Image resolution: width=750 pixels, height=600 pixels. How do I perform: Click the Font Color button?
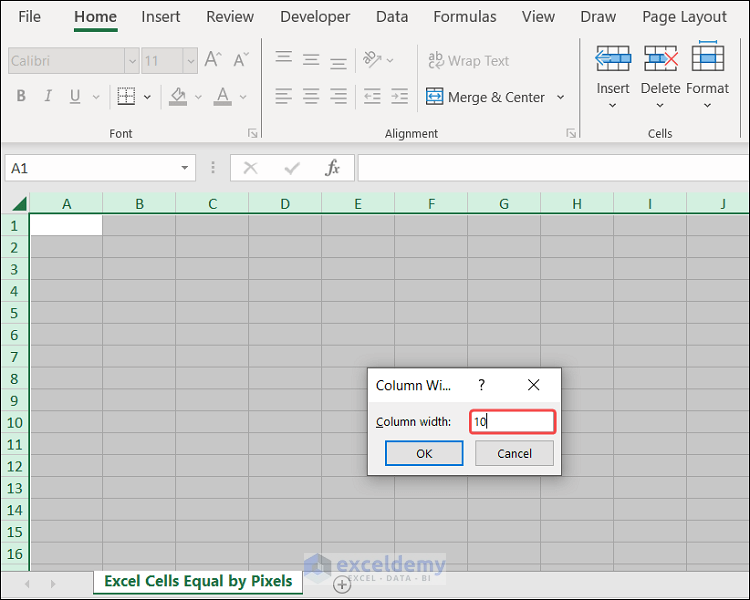[222, 96]
